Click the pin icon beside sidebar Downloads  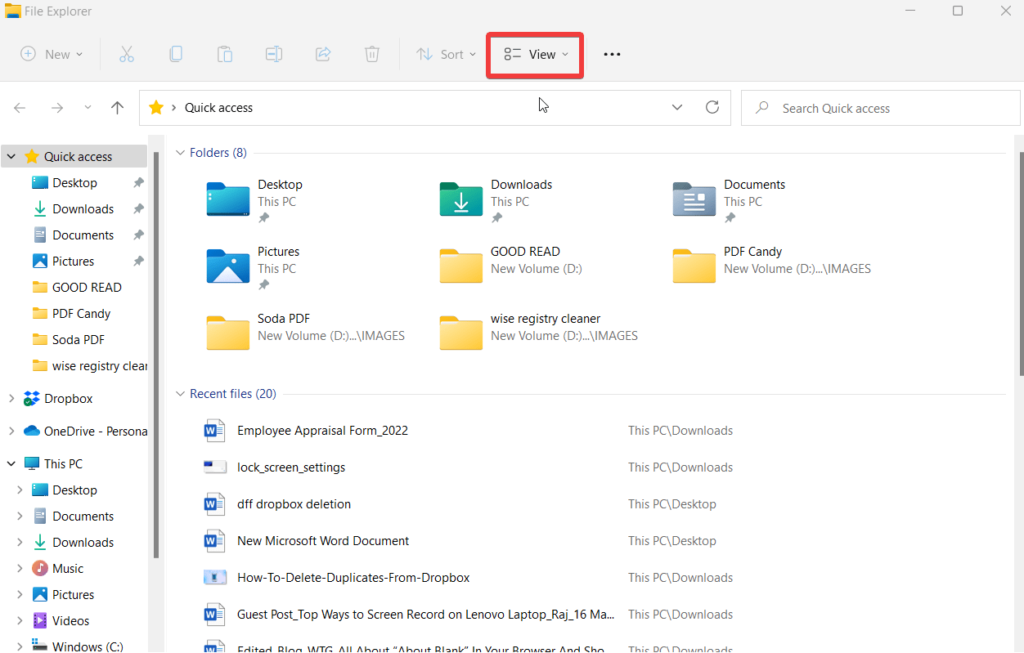pyautogui.click(x=138, y=209)
